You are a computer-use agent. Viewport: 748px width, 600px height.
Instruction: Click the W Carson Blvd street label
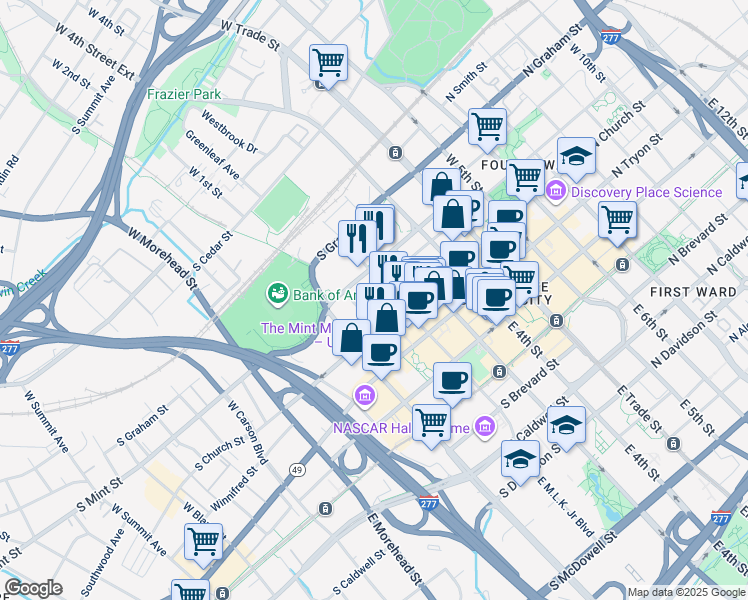pyautogui.click(x=247, y=433)
